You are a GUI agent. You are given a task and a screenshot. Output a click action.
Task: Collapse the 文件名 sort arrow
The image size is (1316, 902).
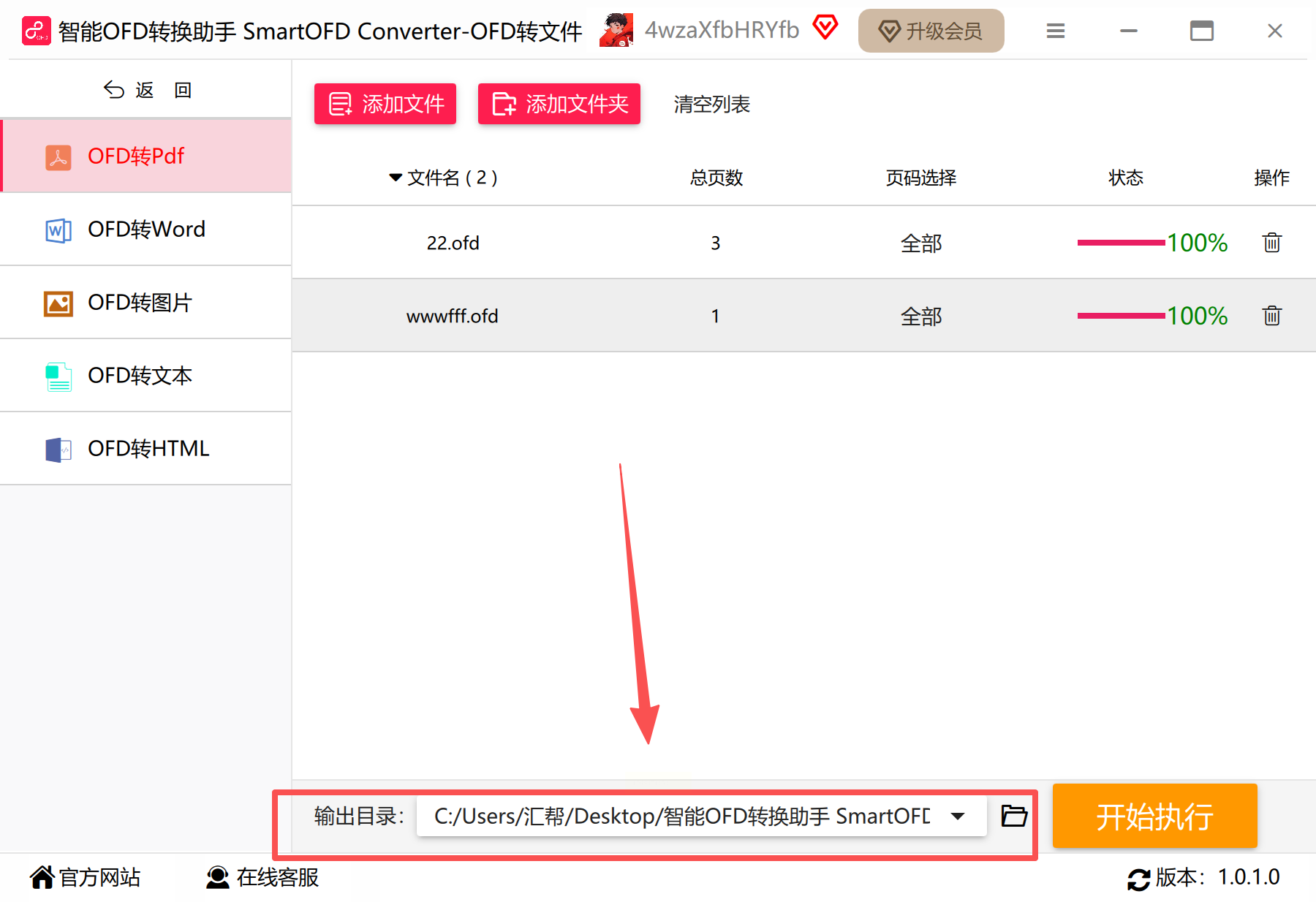pyautogui.click(x=395, y=177)
